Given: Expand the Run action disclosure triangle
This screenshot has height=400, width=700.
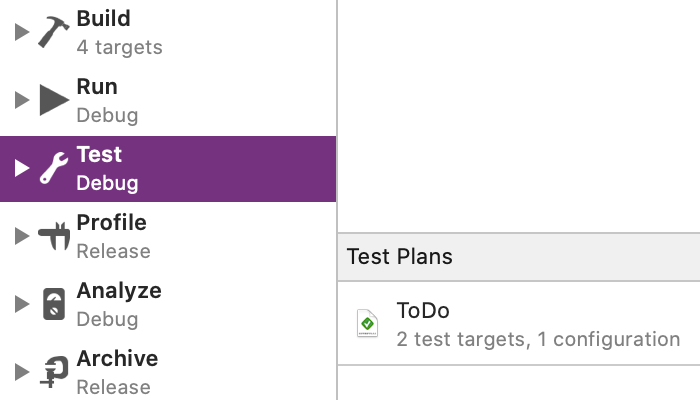Looking at the screenshot, I should [20, 100].
